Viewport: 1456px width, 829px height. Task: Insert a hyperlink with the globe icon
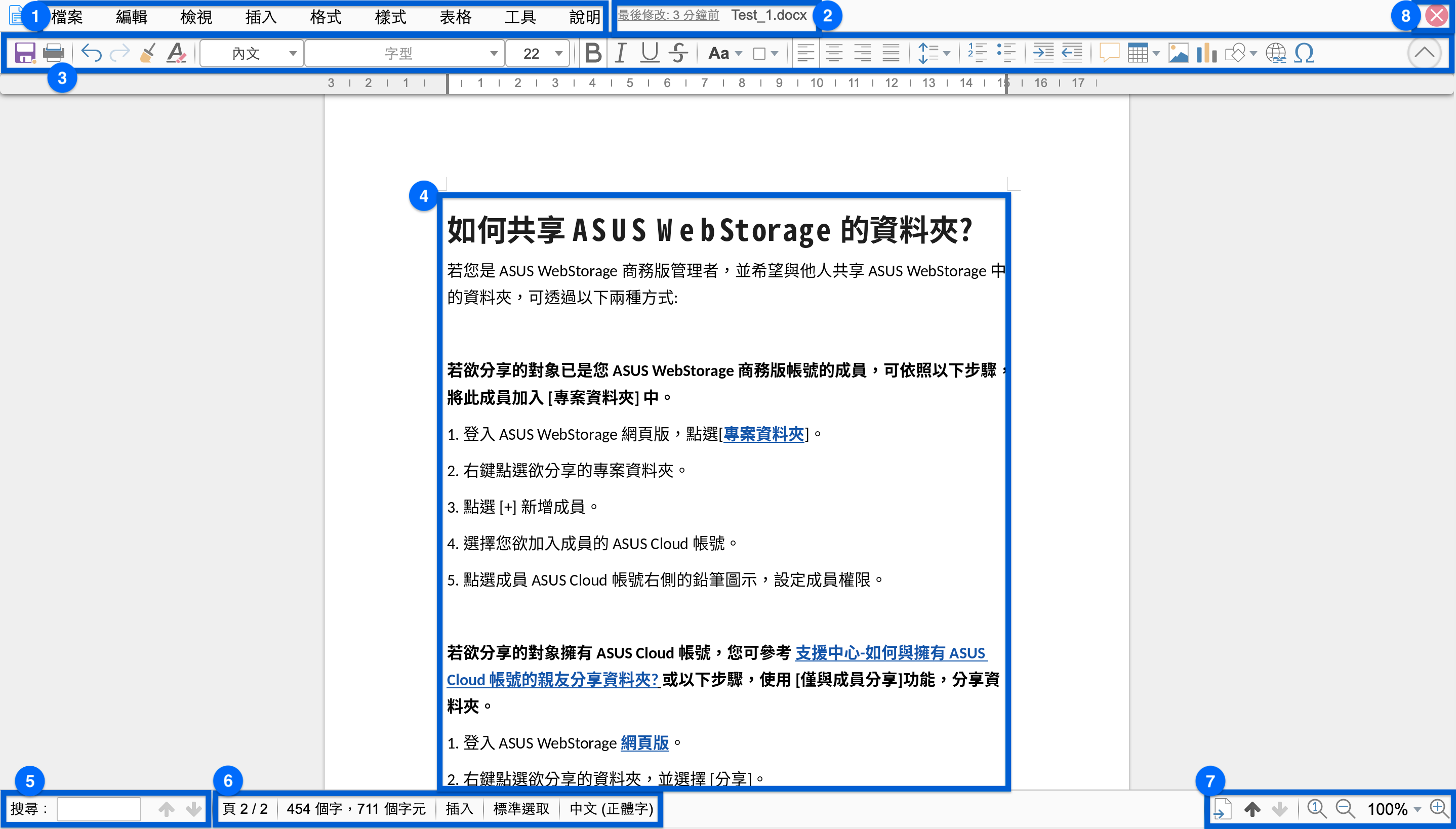(1275, 53)
